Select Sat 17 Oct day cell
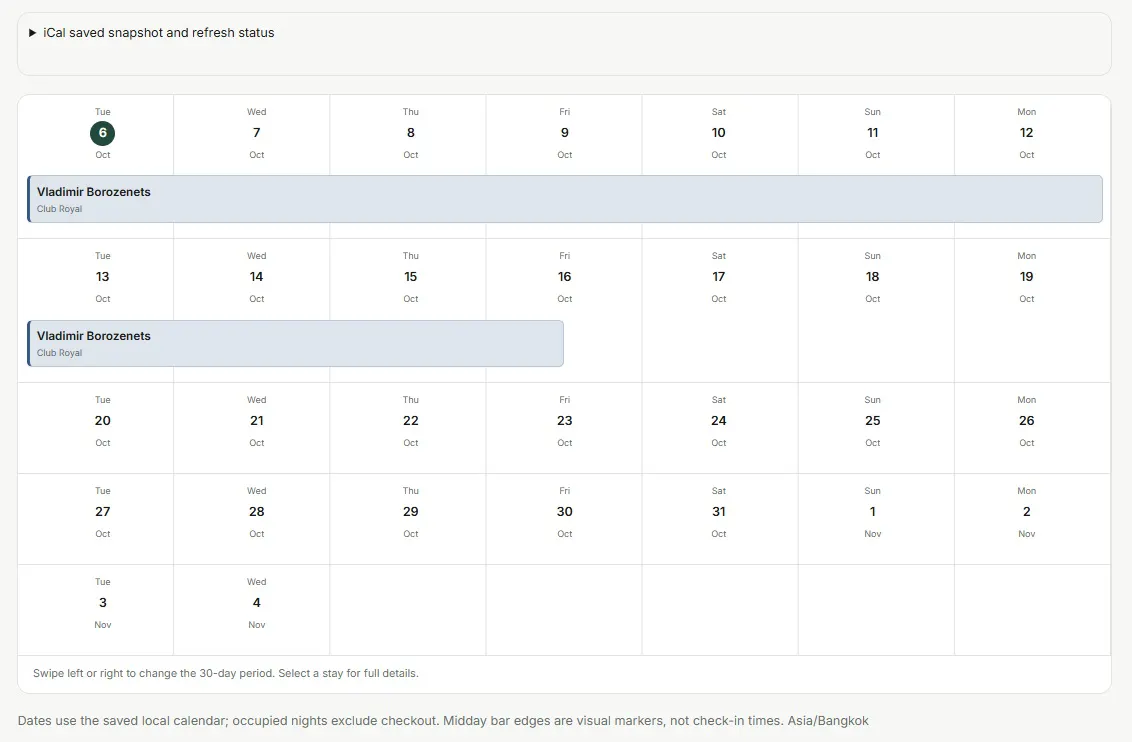Viewport: 1132px width, 742px height. 720,310
